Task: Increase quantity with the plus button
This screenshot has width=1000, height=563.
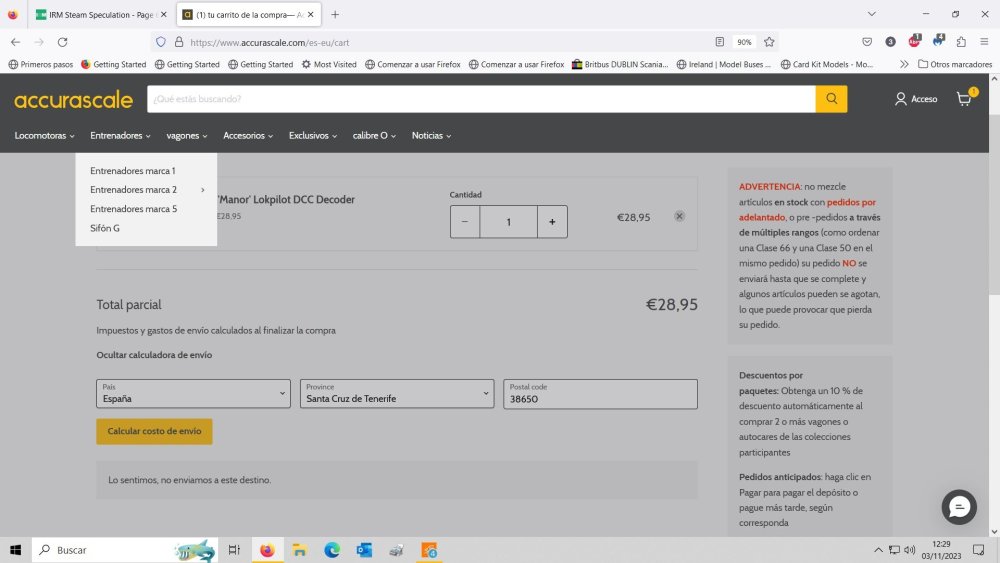Action: (x=552, y=222)
